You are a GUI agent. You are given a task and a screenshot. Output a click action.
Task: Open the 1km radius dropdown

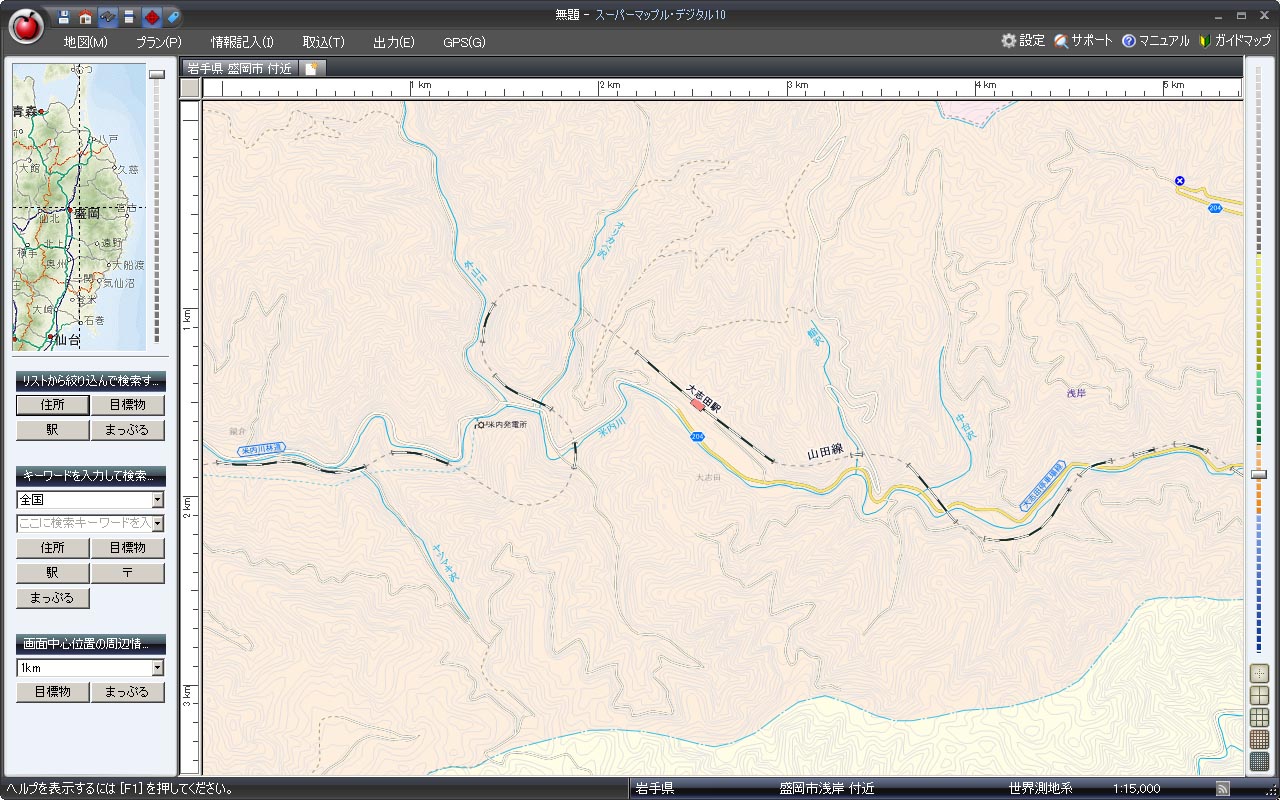click(x=157, y=667)
